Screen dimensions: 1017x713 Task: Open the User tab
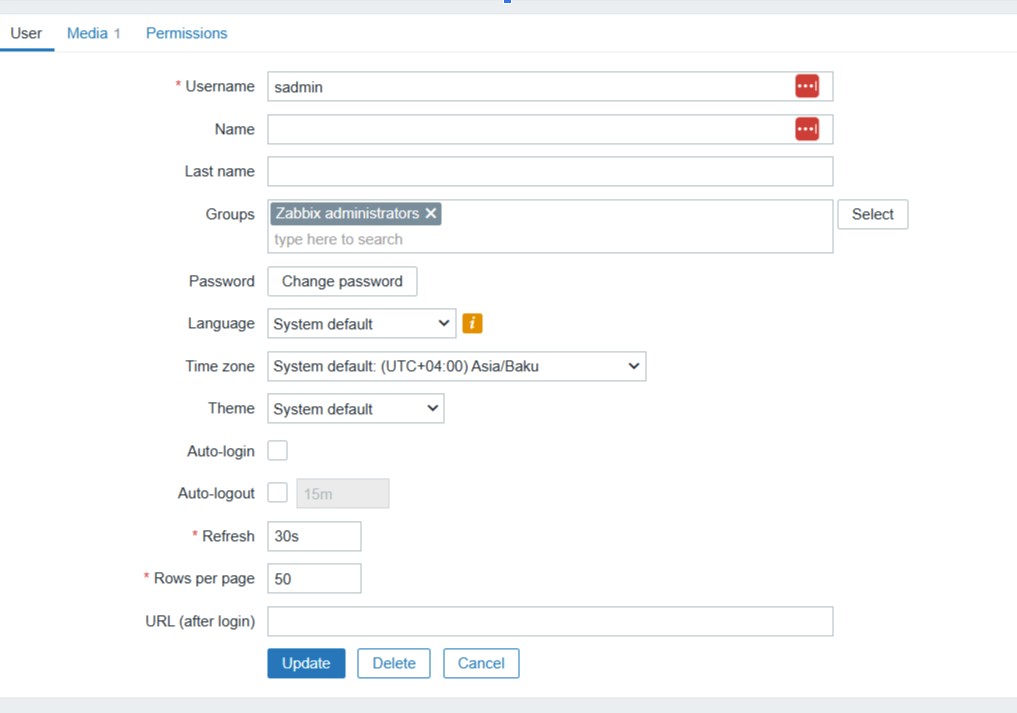(26, 33)
